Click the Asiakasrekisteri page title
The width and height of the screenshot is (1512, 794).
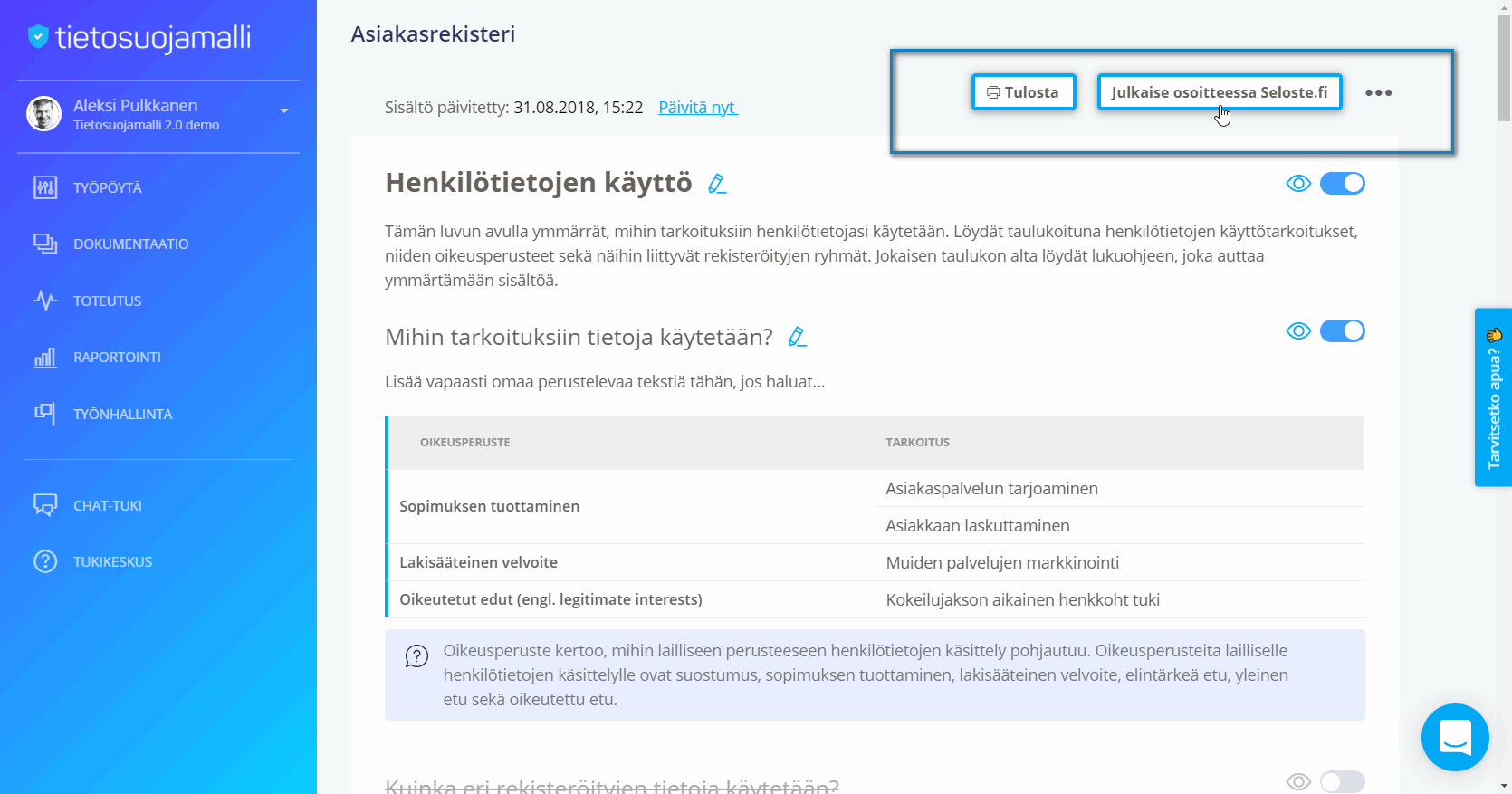pos(433,33)
